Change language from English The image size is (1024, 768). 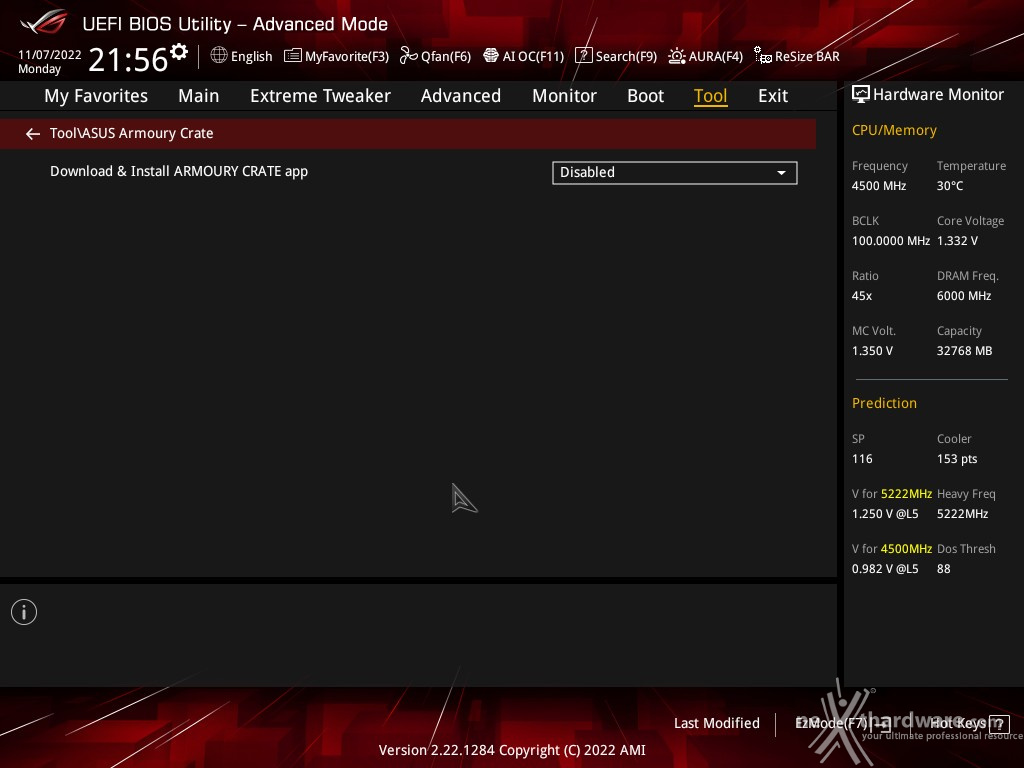[251, 56]
